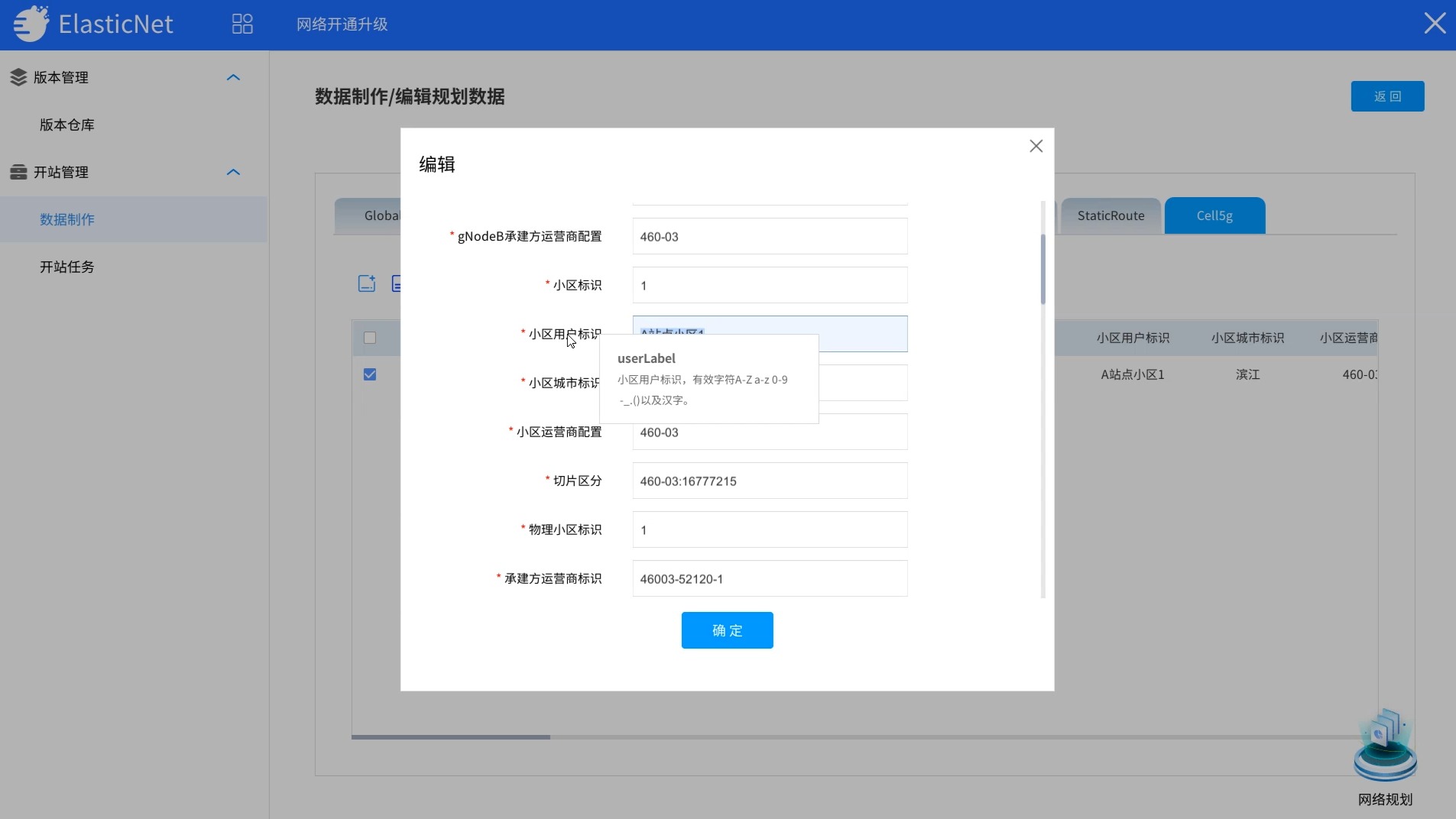Click the 物理小区标识 input field
The height and width of the screenshot is (819, 1456).
coord(770,529)
